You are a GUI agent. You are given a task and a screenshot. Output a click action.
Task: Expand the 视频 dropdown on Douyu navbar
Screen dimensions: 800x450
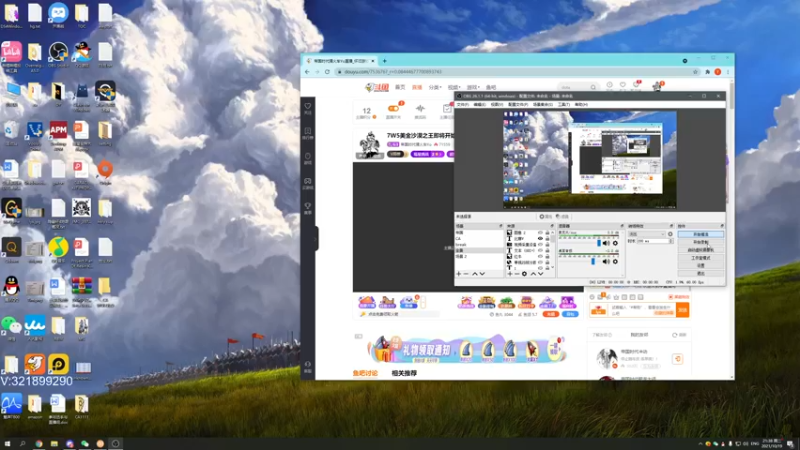coord(454,87)
